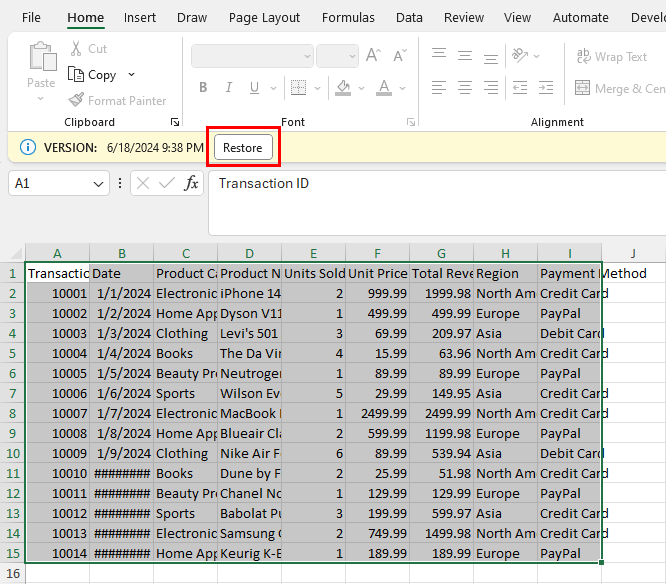Open the font name dropdown
Image resolution: width=666 pixels, height=584 pixels.
click(x=307, y=56)
